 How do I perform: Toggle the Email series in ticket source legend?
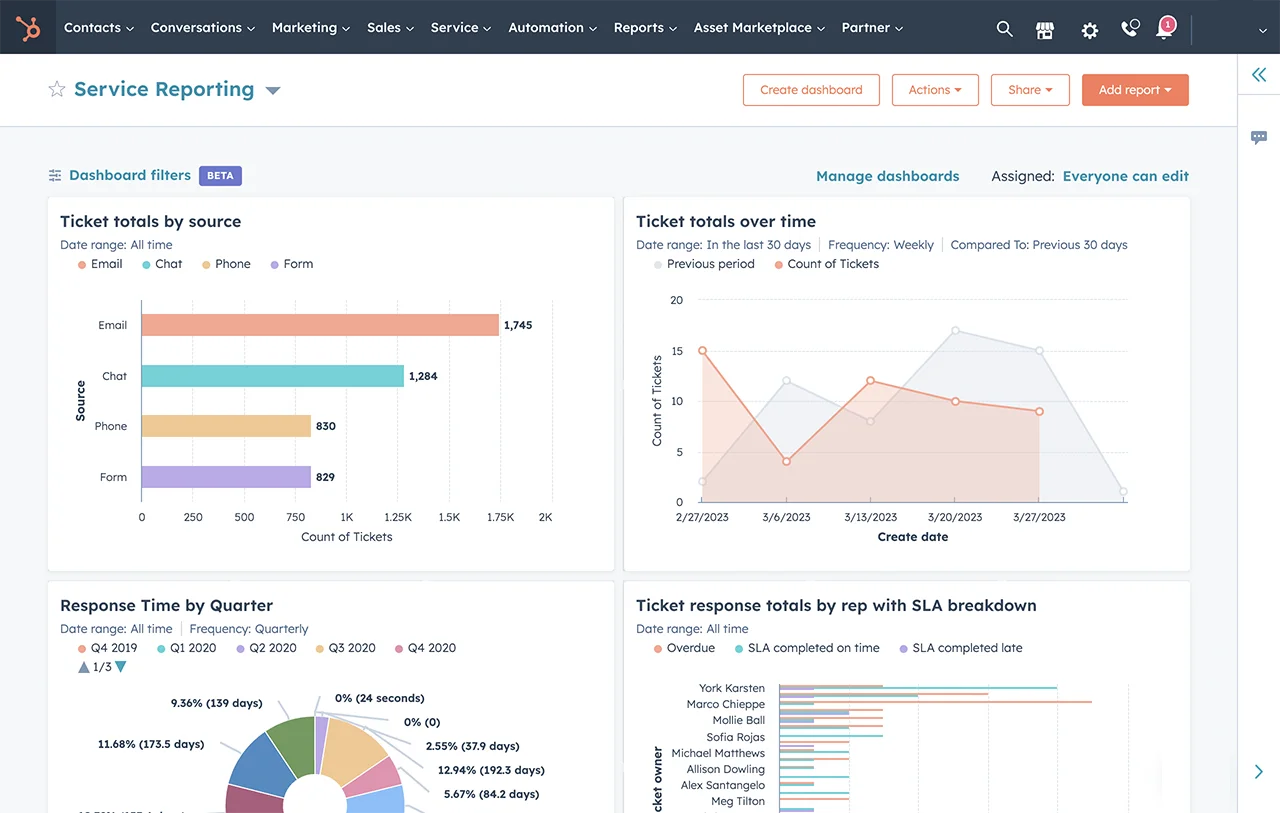[x=98, y=264]
